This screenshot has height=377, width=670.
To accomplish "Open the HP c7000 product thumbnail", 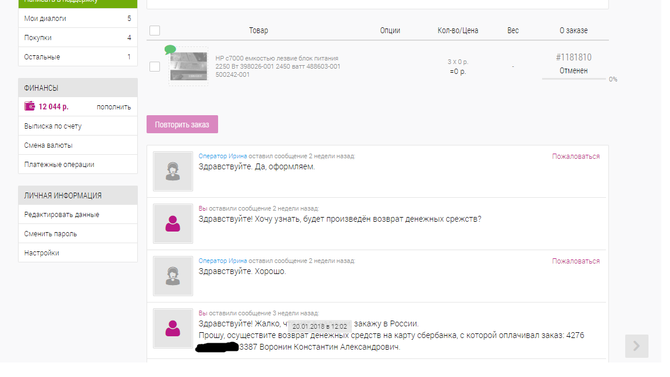I will click(188, 66).
